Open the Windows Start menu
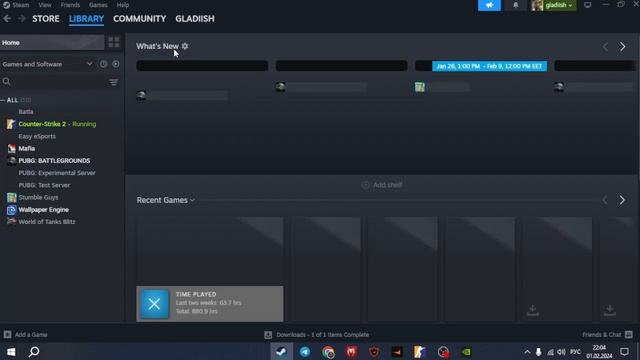 (11, 352)
